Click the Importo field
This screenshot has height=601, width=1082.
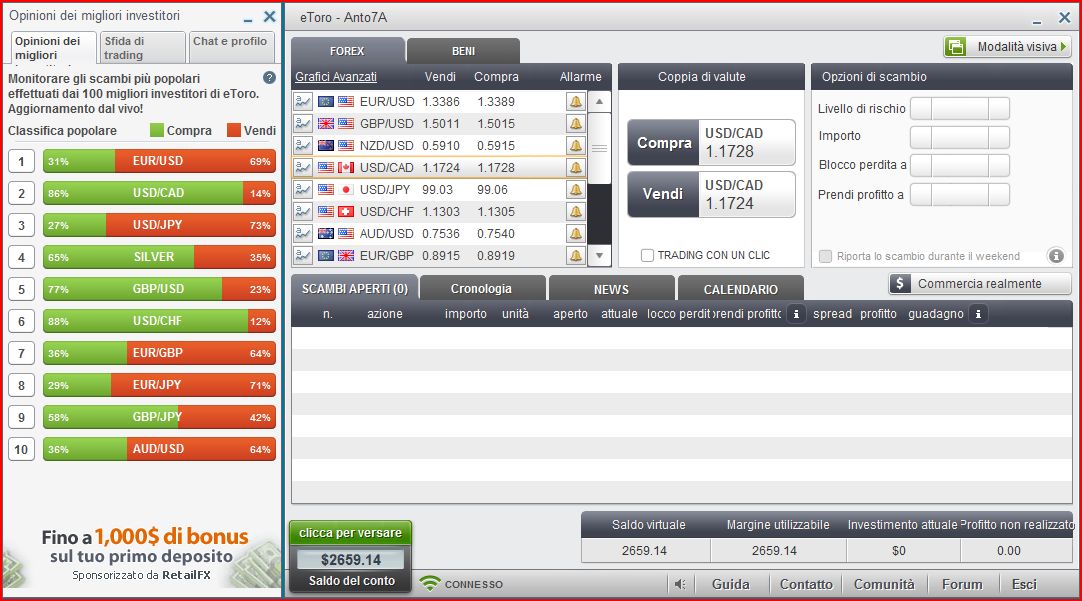[960, 137]
